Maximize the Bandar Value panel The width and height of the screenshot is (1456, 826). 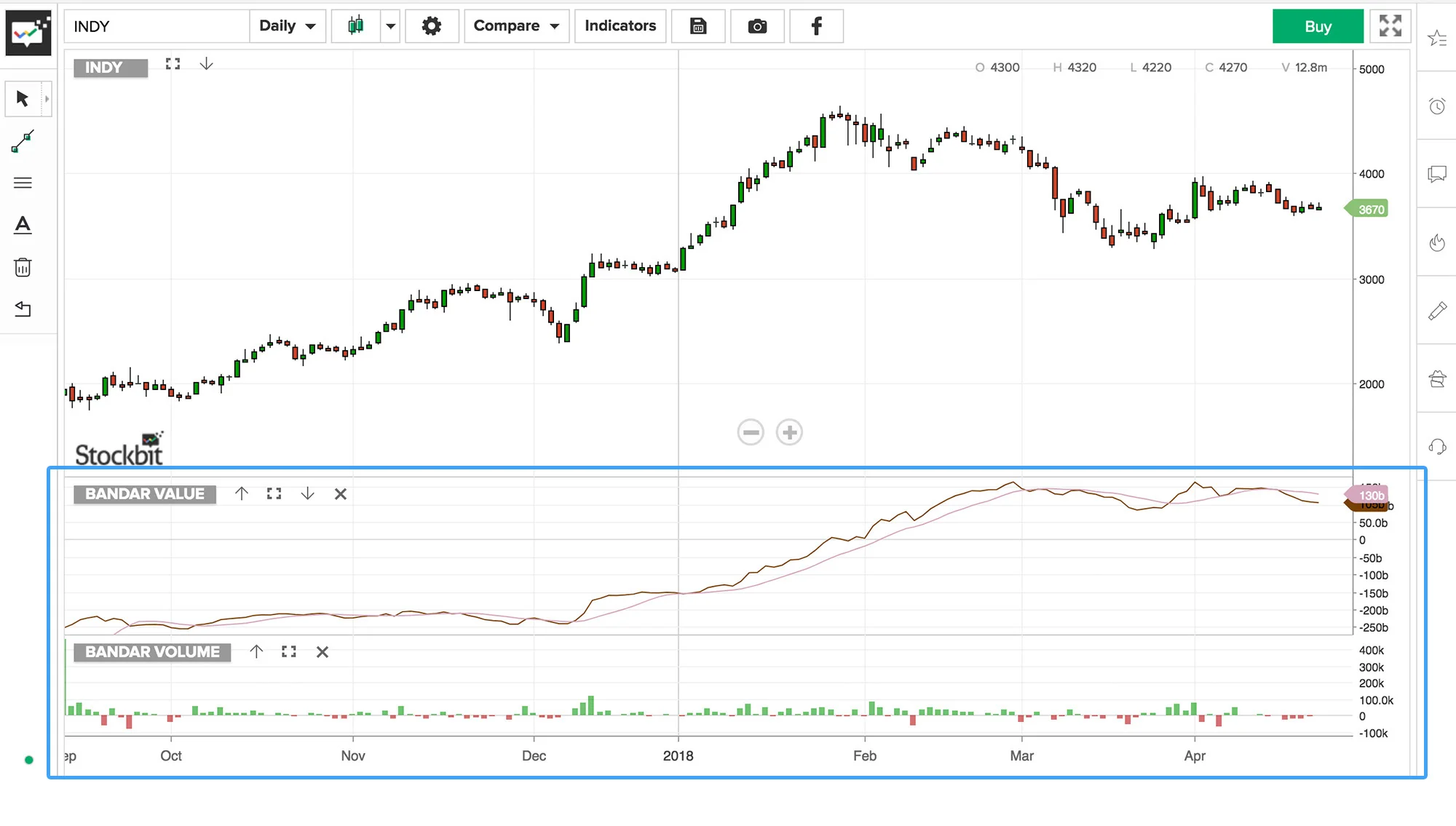[x=274, y=494]
